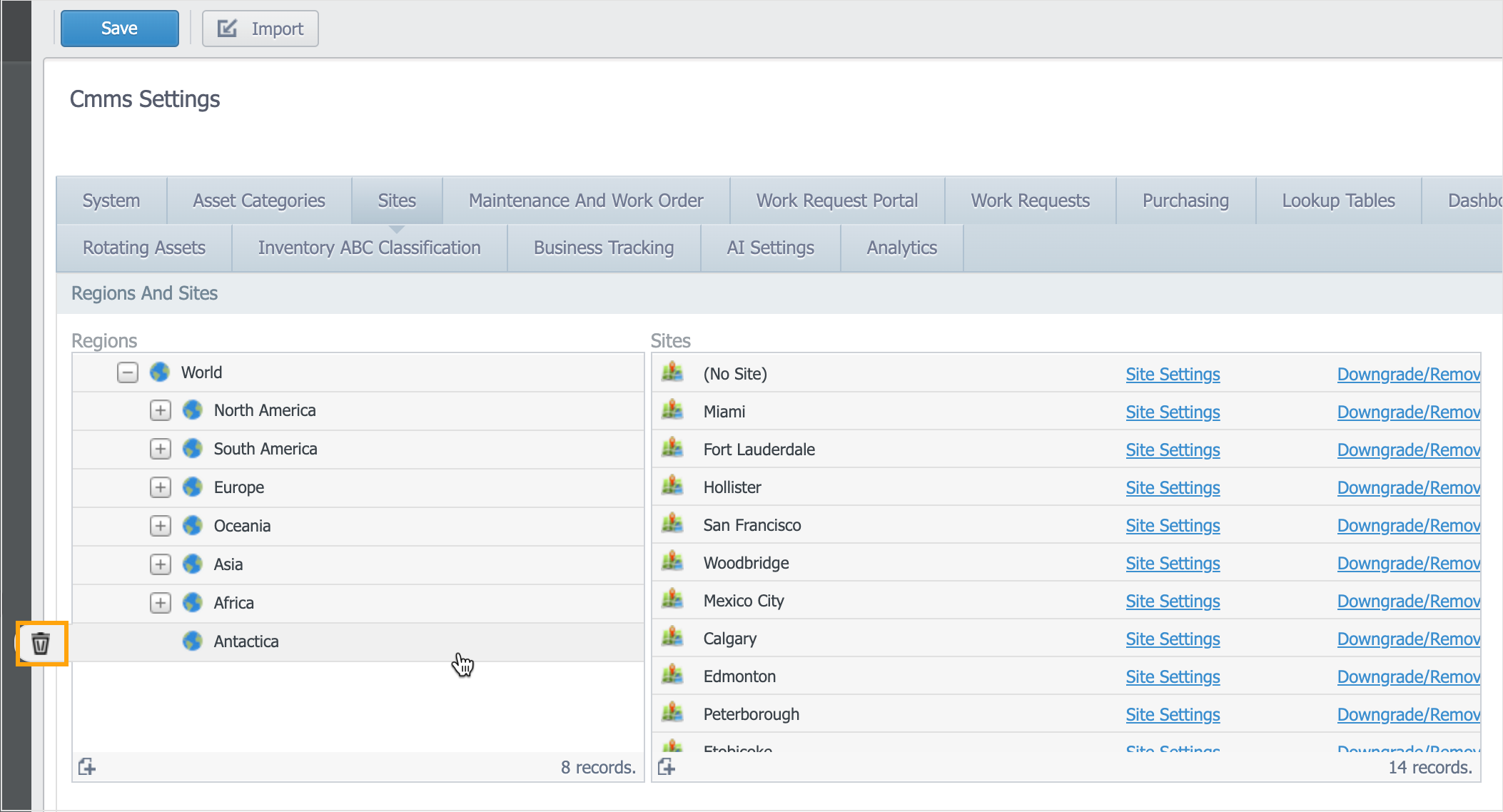
Task: Click the Africa globe icon
Action: pyautogui.click(x=193, y=603)
